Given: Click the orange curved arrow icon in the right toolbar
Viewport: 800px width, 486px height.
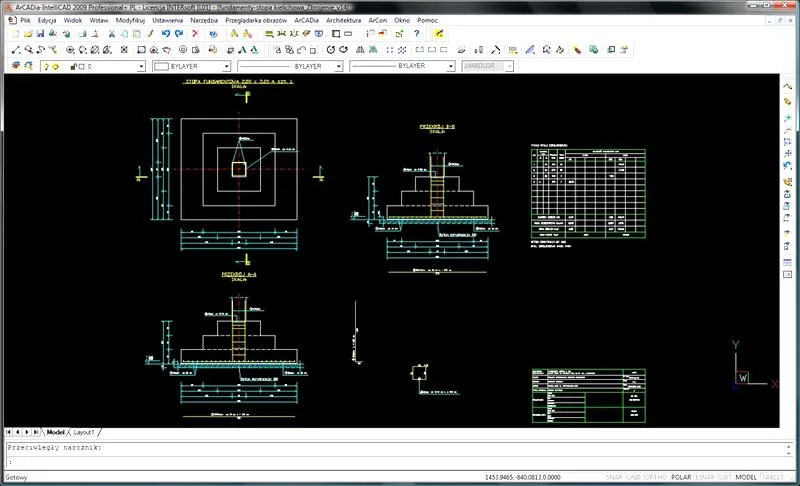Looking at the screenshot, I should [788, 181].
